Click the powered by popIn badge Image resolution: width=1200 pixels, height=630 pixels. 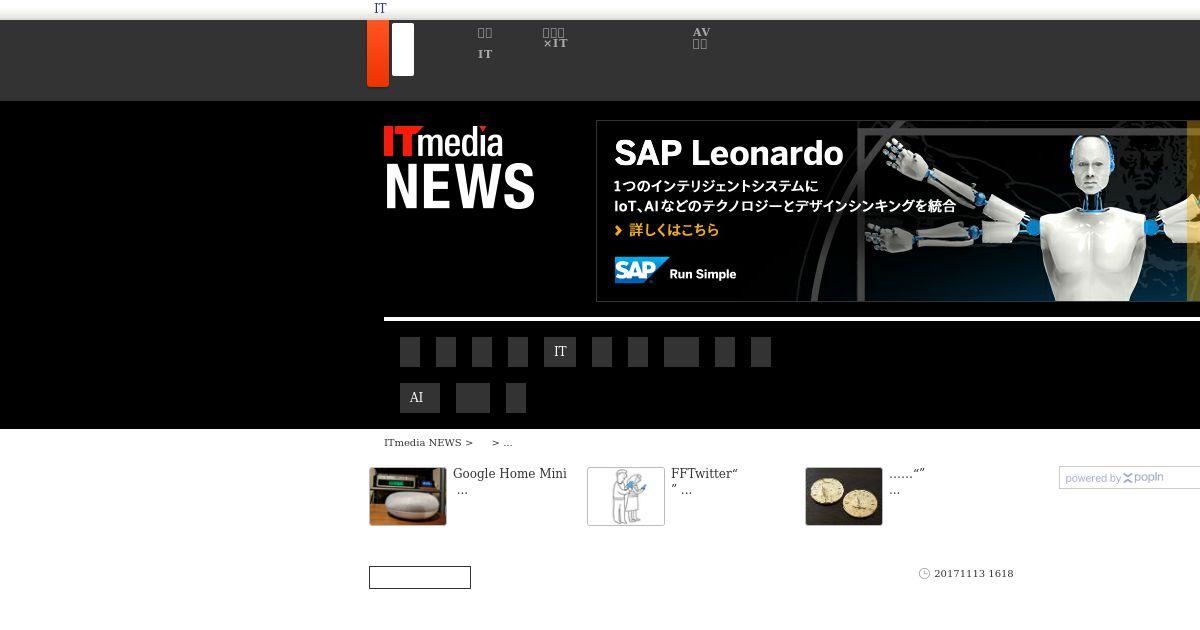coord(1129,478)
